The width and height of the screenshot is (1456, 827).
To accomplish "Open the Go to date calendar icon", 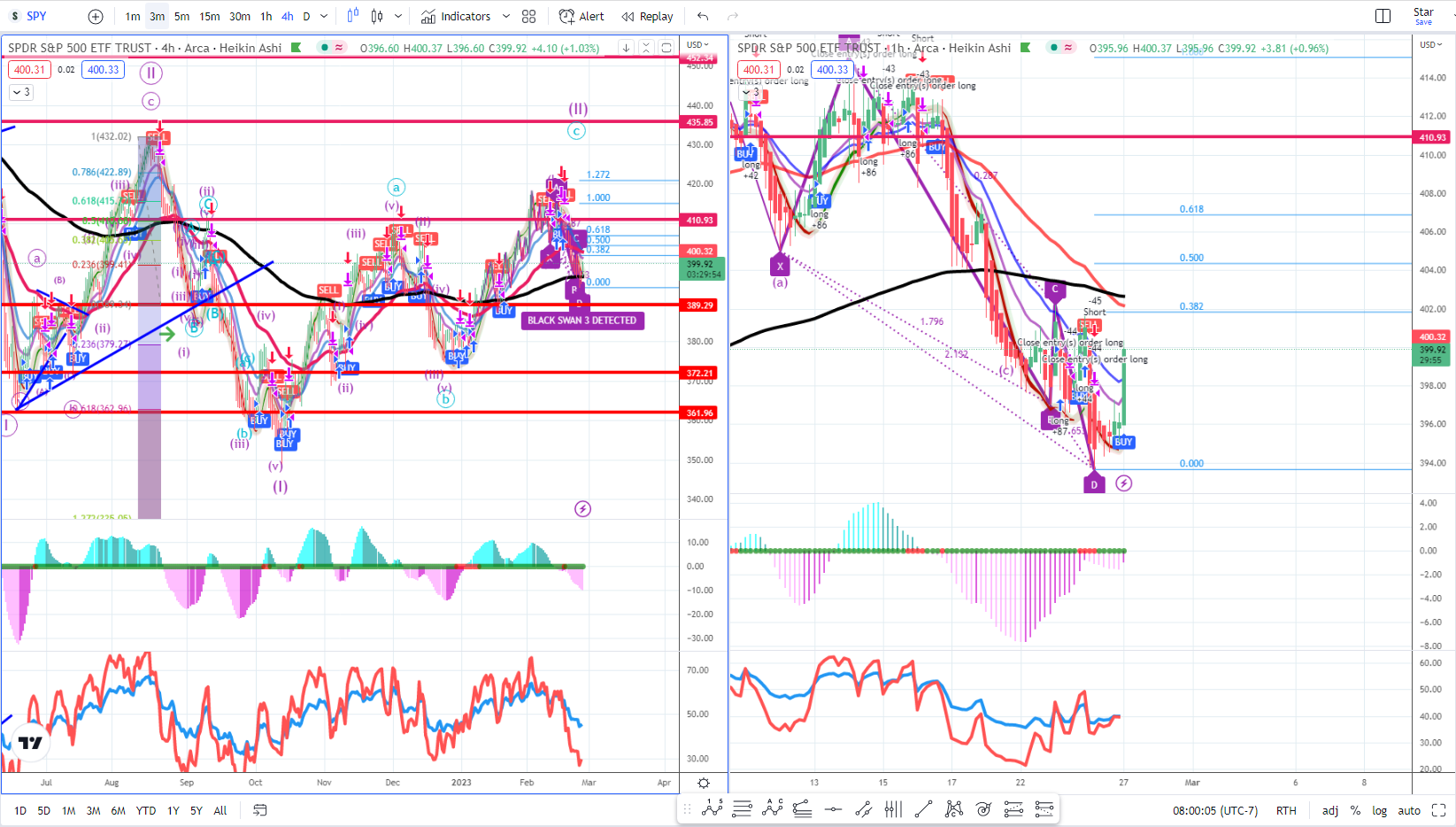I will pos(260,810).
